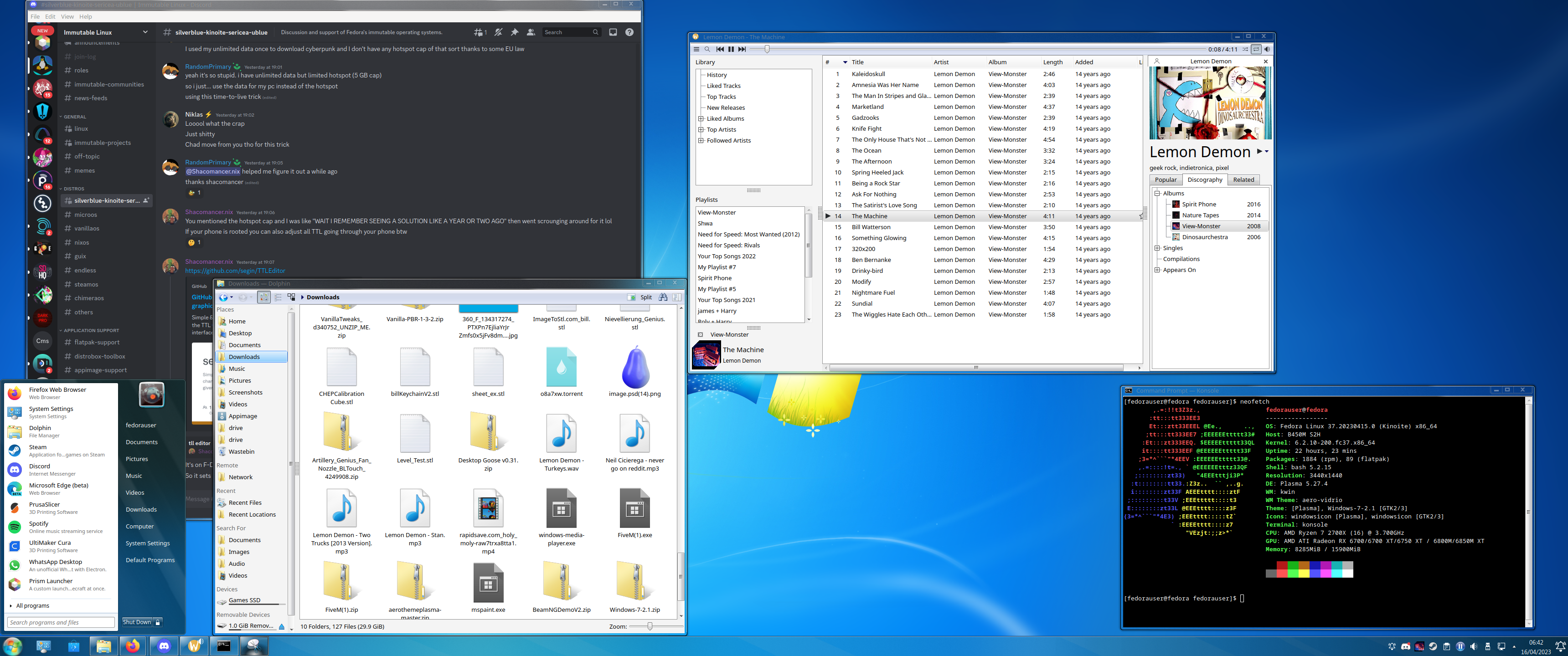Open search in the music player toolbar
The width and height of the screenshot is (1568, 656).
[x=708, y=49]
